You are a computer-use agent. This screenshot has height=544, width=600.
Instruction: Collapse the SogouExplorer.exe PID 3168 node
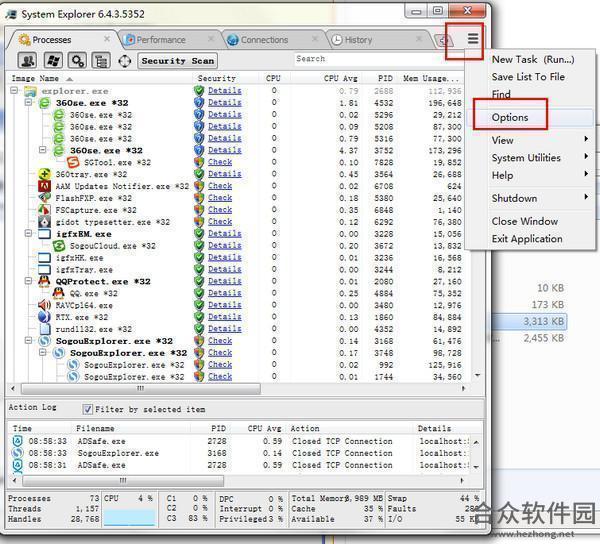coord(28,340)
